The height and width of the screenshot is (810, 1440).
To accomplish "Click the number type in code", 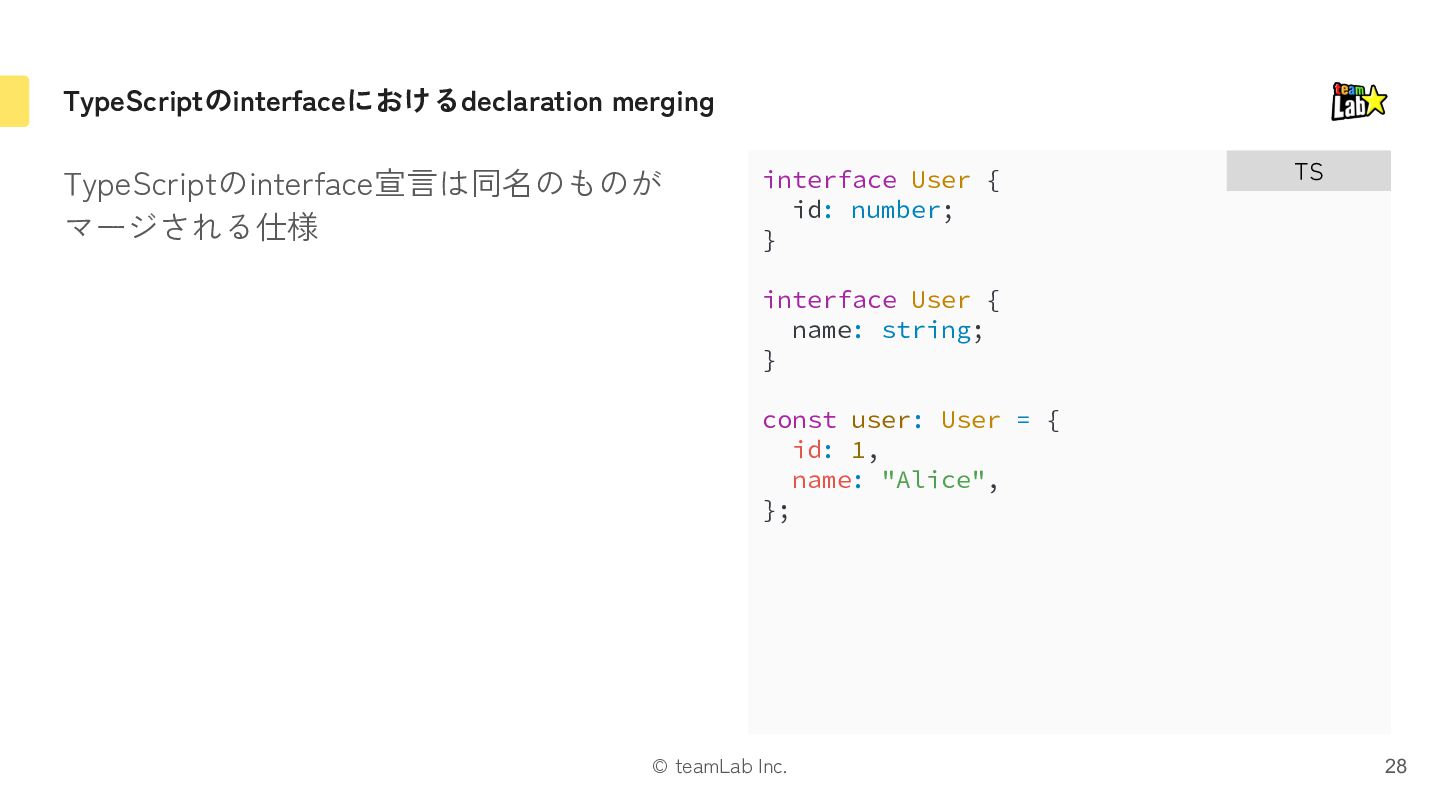I will click(x=896, y=210).
